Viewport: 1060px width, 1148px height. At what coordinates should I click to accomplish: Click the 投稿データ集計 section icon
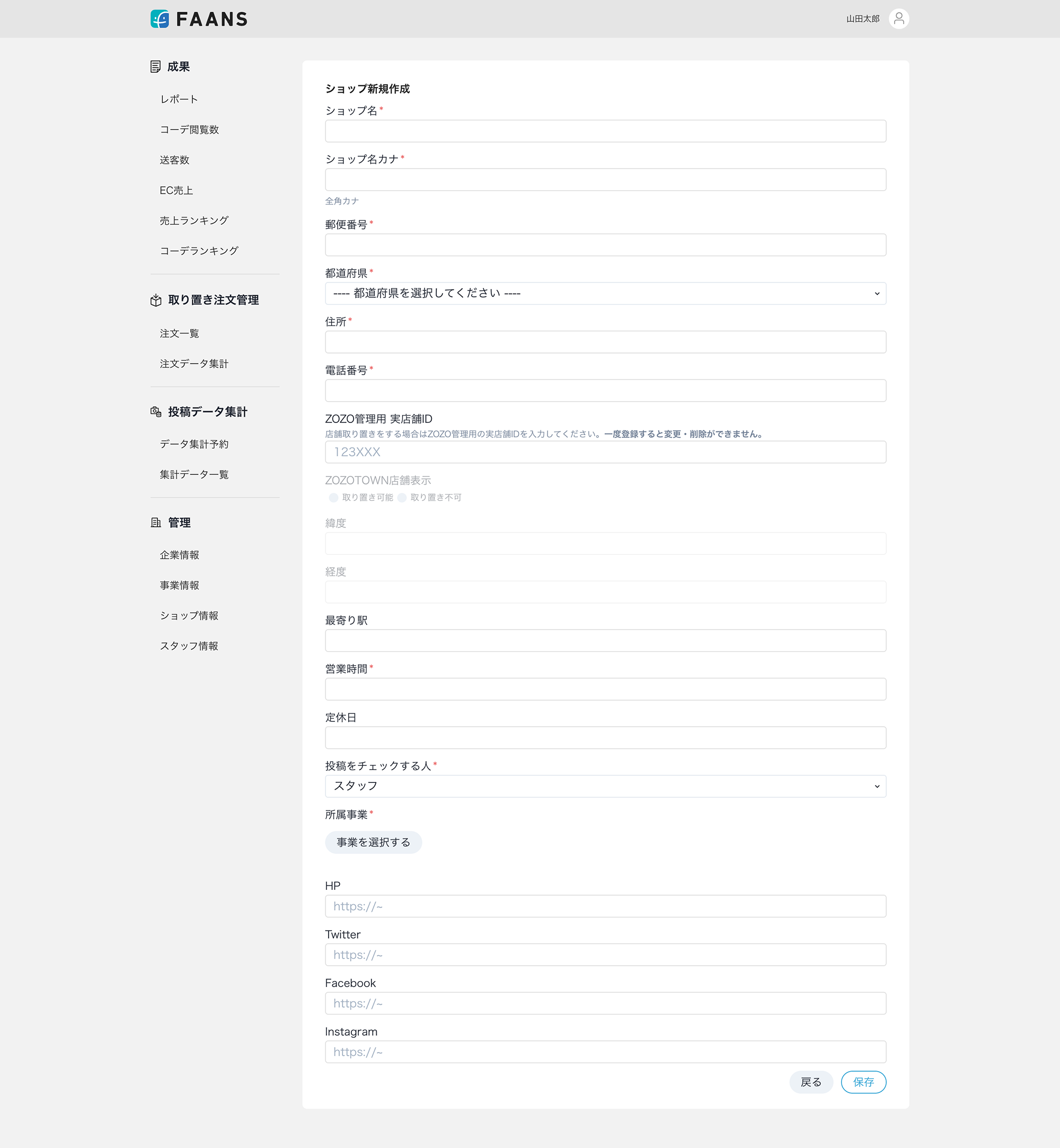click(x=155, y=411)
